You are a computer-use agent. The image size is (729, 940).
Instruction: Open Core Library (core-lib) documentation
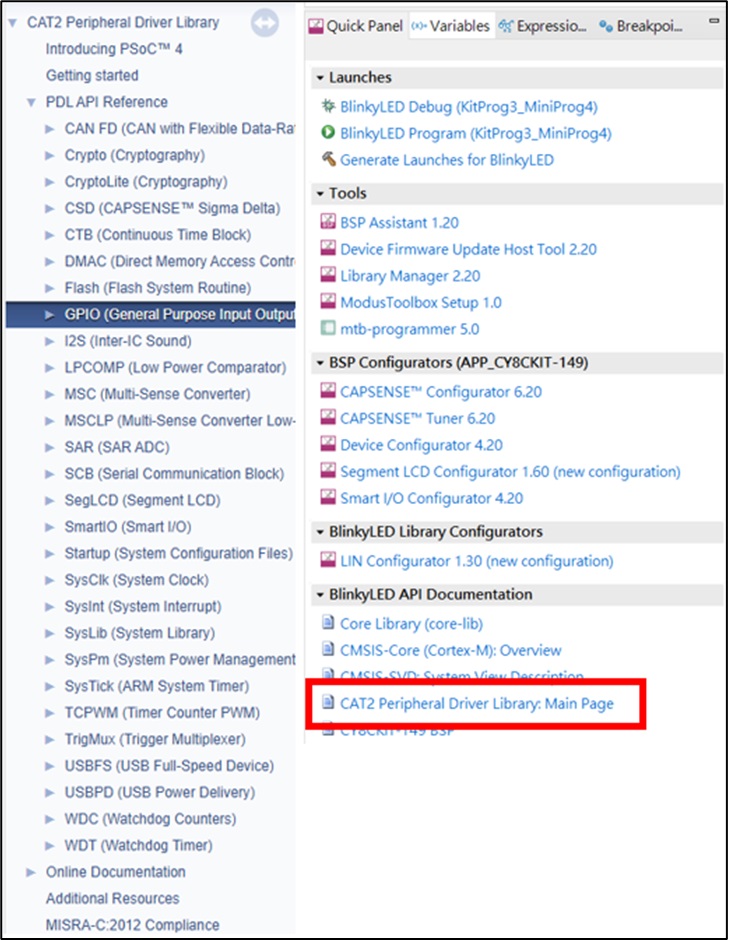(x=411, y=623)
